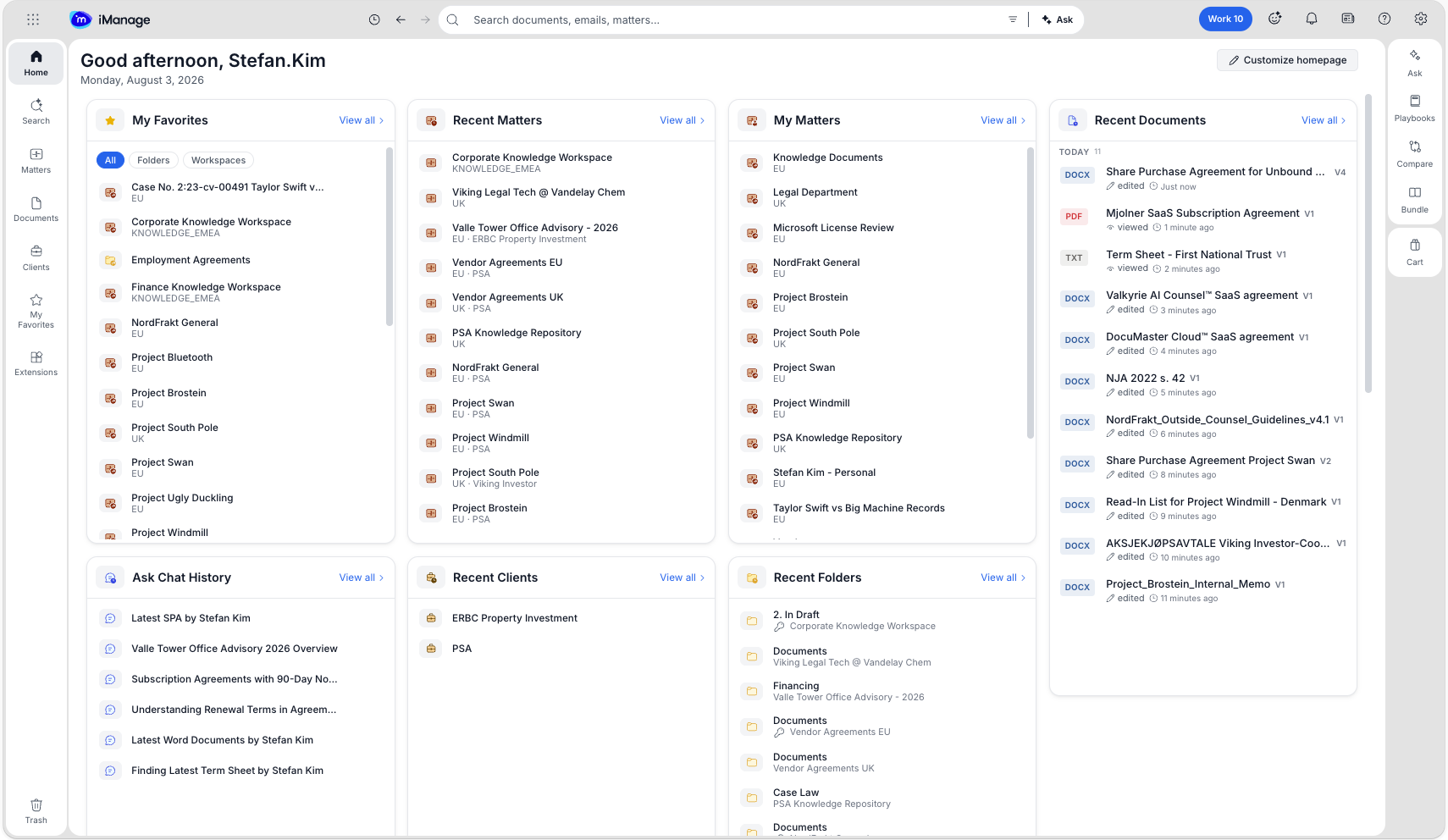Screen dimensions: 1448x840
Task: Open search filter options icon
Action: pyautogui.click(x=1013, y=19)
